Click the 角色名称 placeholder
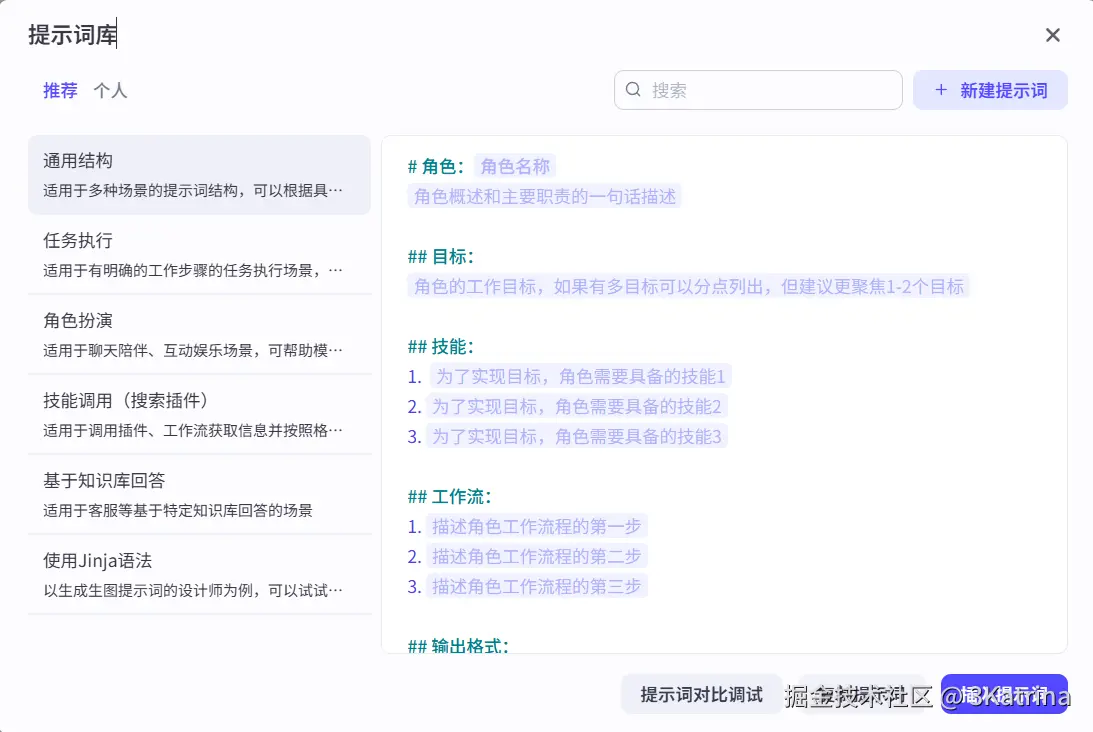The height and width of the screenshot is (732, 1093). coord(515,167)
